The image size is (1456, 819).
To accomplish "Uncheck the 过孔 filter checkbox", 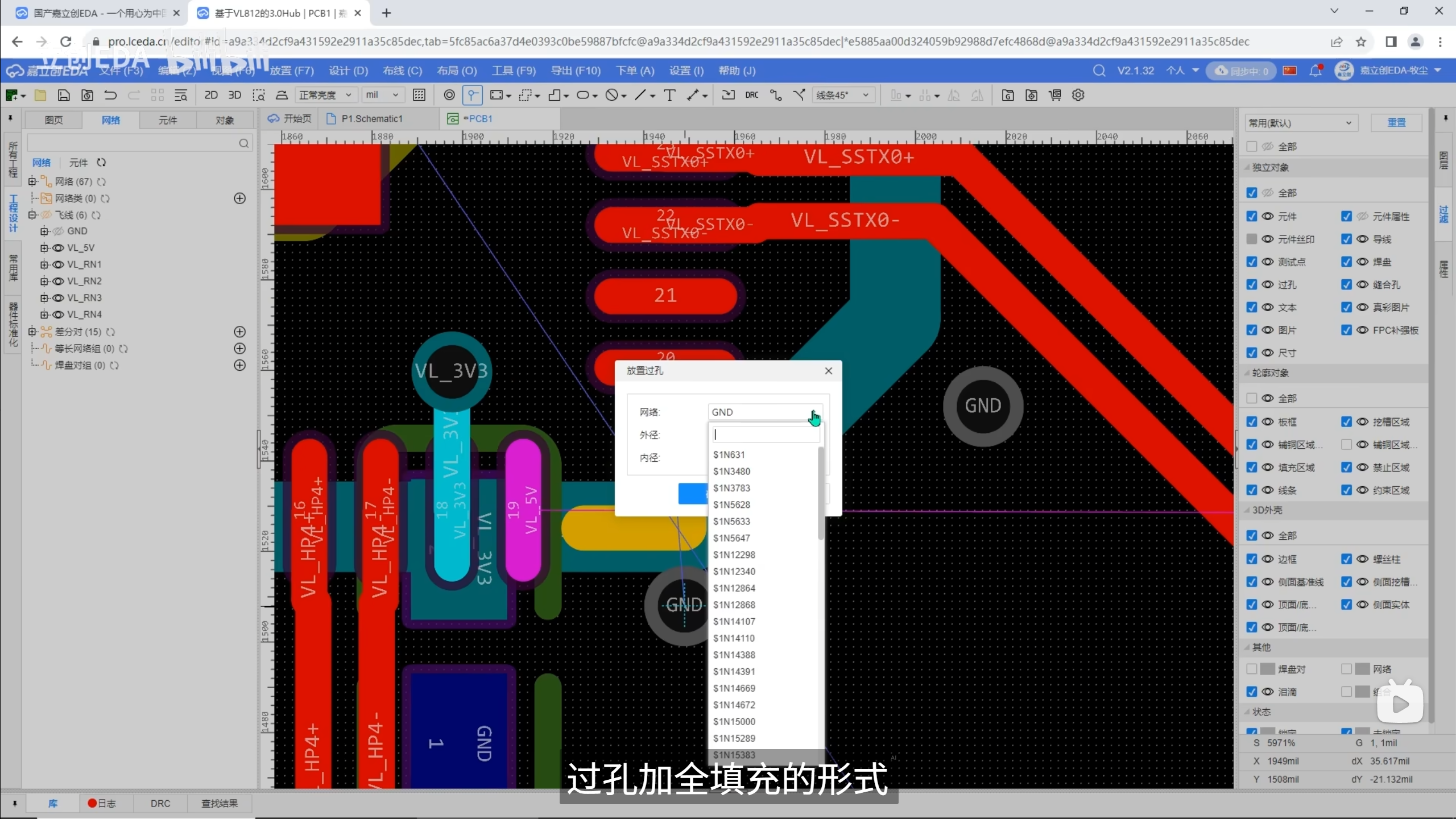I will (x=1252, y=284).
